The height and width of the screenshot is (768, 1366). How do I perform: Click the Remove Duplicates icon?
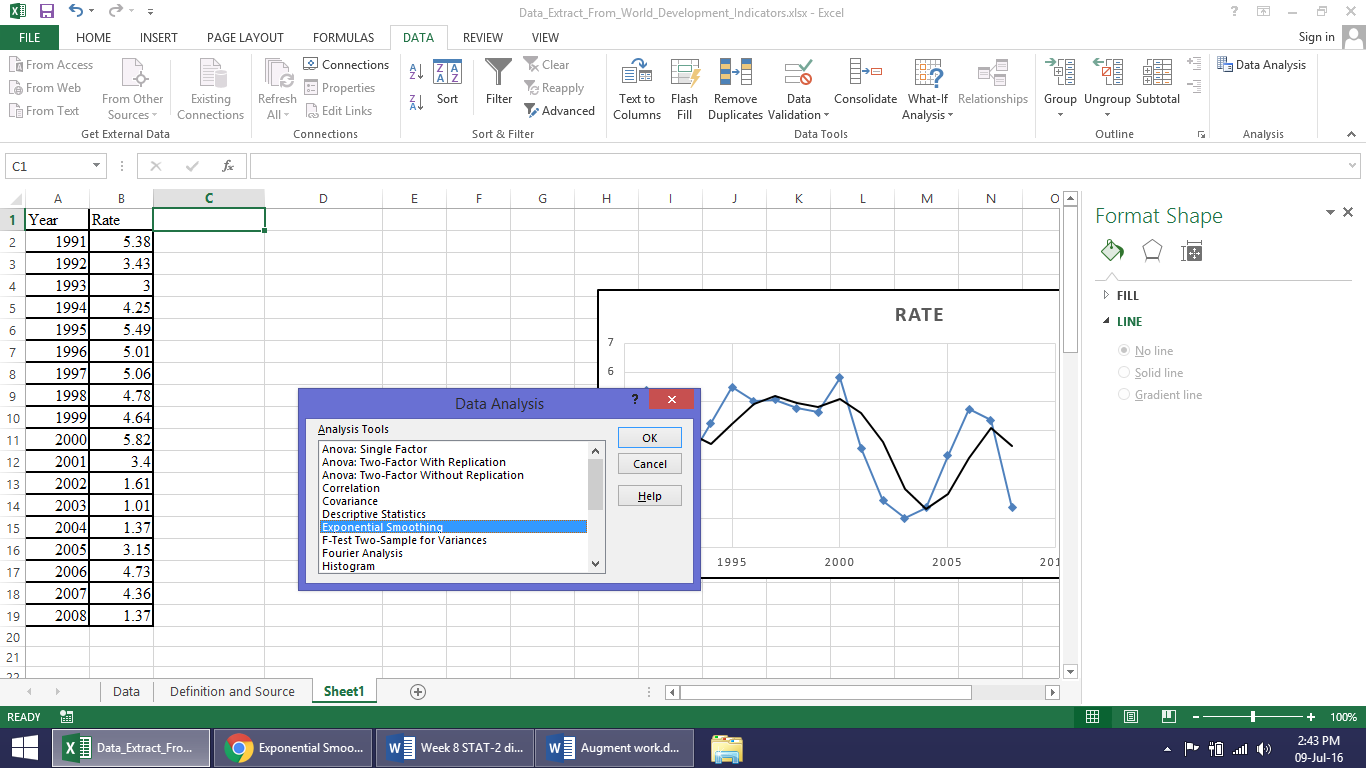click(x=735, y=75)
